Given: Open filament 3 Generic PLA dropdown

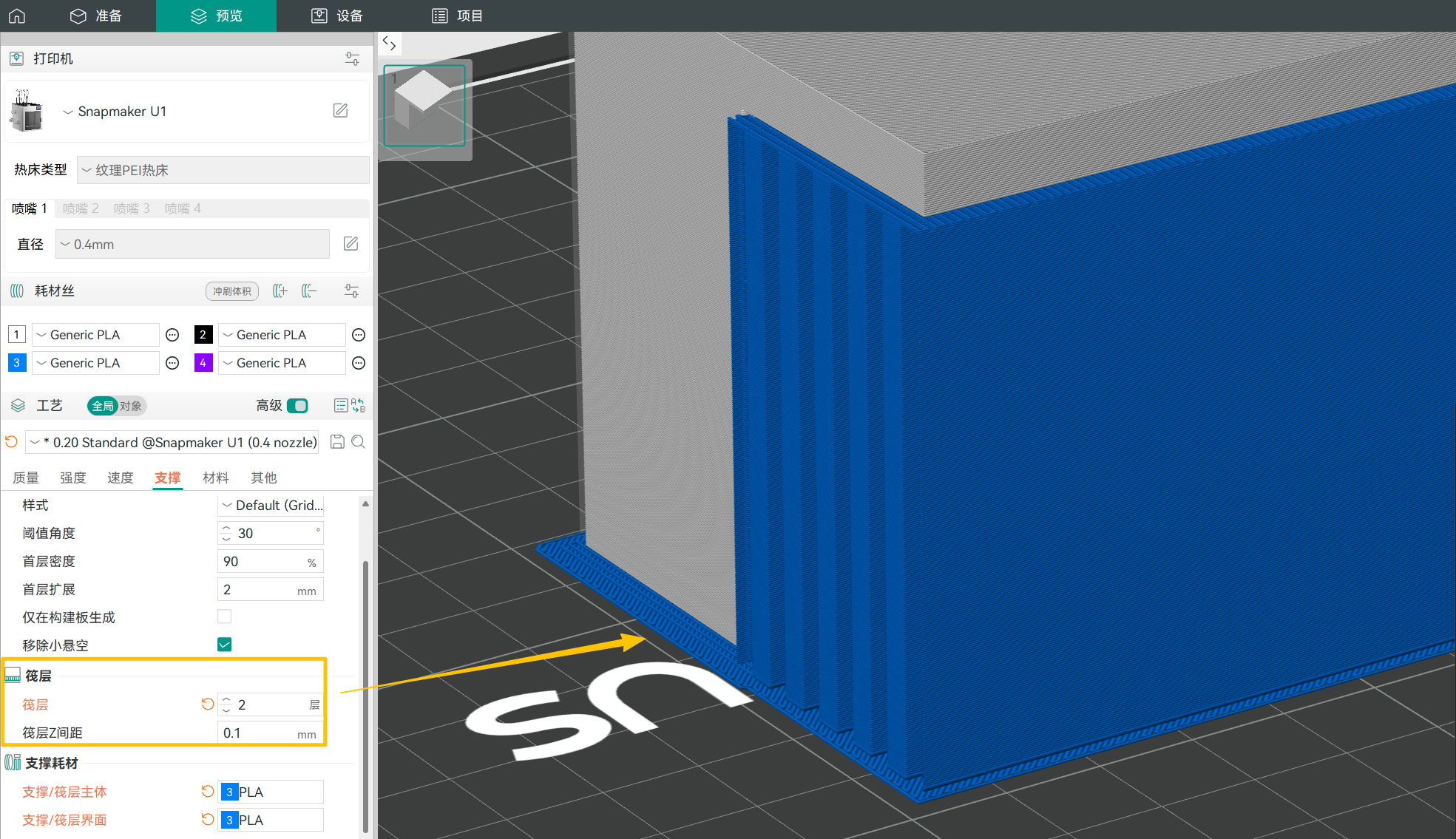Looking at the screenshot, I should [95, 363].
